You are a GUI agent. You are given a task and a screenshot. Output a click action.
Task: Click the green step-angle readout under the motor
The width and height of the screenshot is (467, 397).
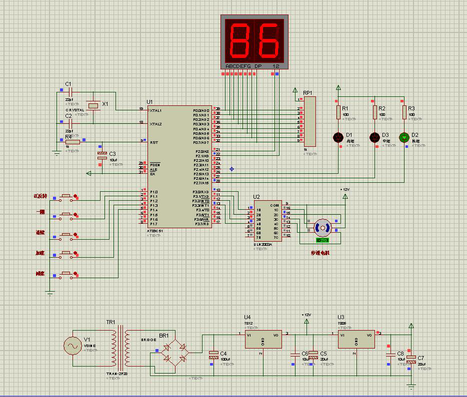click(x=322, y=240)
